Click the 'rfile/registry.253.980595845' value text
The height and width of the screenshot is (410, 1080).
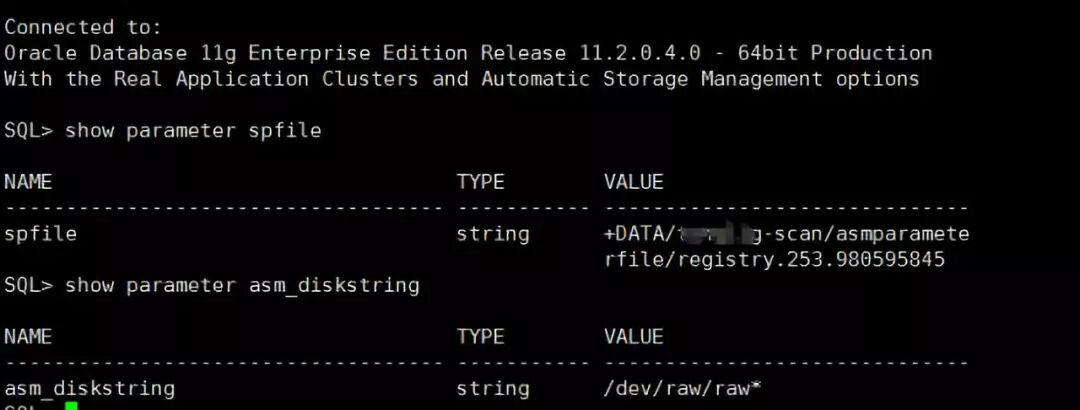pyautogui.click(x=774, y=260)
